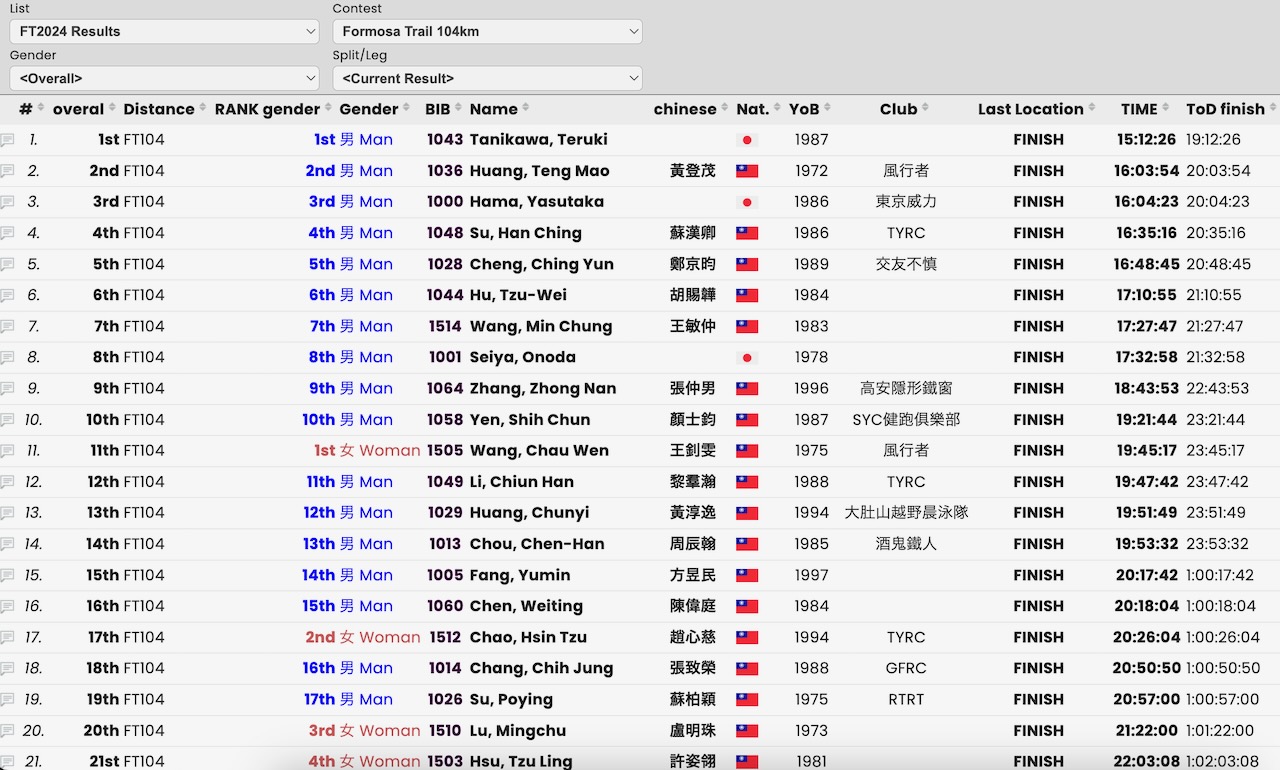Click comment icon on row 17
Screen dimensions: 1280x770
click(x=7, y=638)
